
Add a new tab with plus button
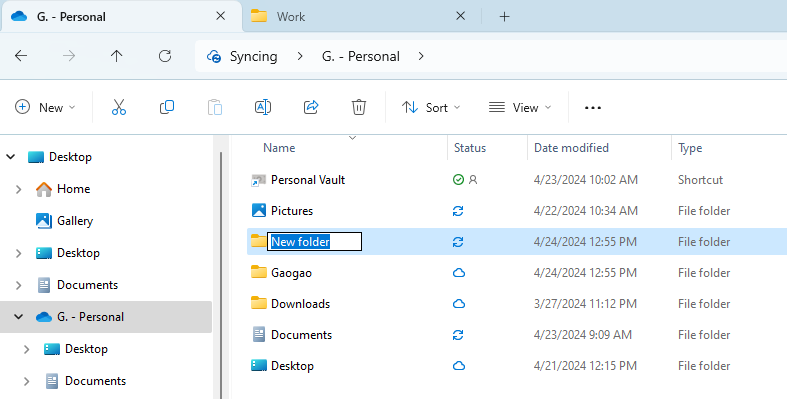tap(504, 17)
